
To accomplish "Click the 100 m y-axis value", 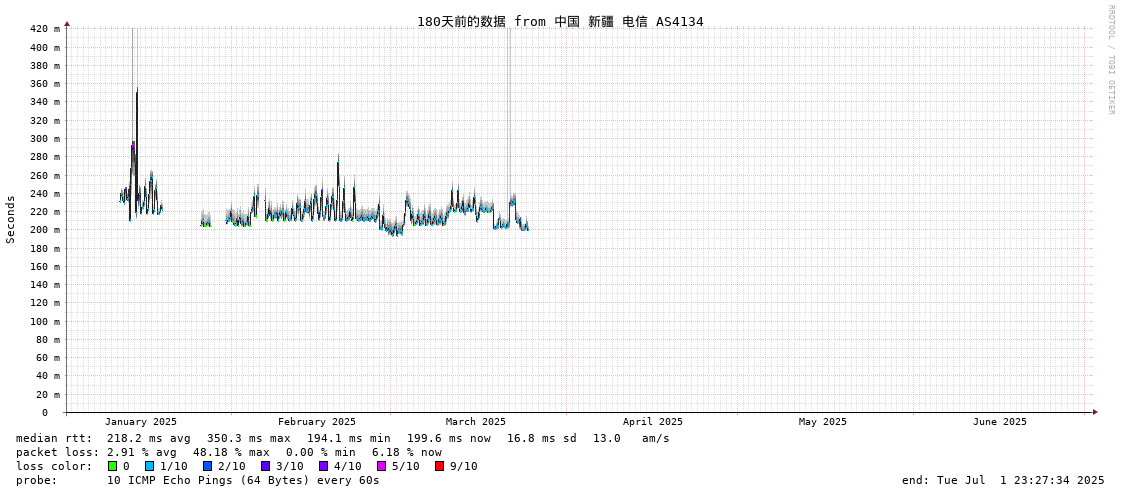I will (44, 321).
